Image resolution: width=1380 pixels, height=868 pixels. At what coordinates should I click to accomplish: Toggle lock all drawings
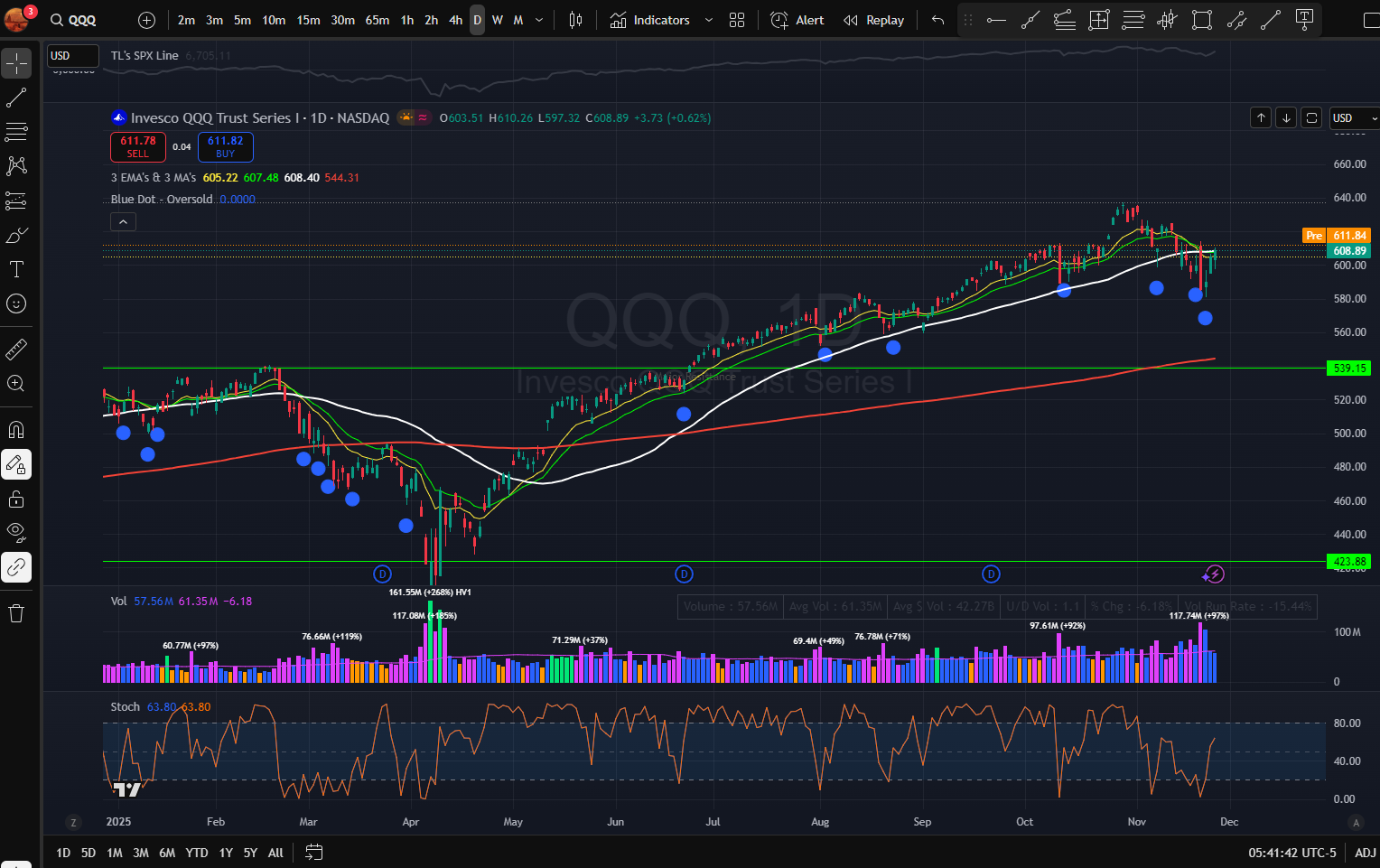(16, 499)
